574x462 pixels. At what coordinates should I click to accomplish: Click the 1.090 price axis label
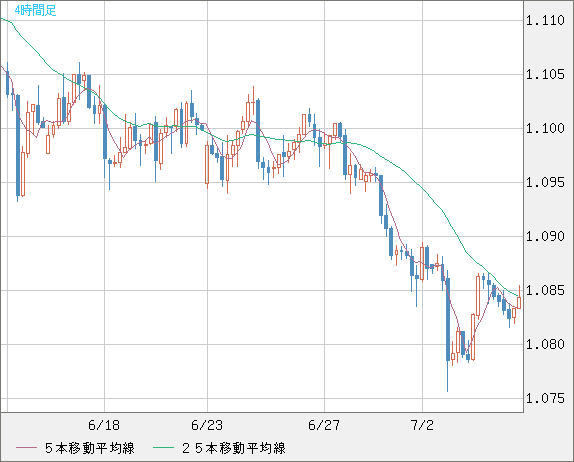545,236
